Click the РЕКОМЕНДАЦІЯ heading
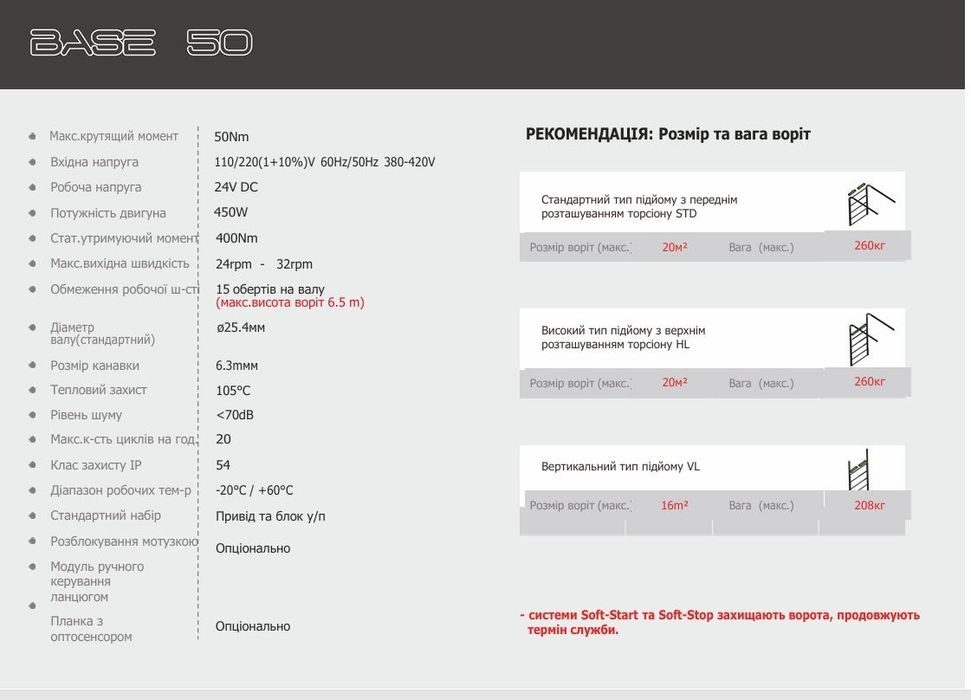Screen dimensions: 971x700 pos(667,134)
